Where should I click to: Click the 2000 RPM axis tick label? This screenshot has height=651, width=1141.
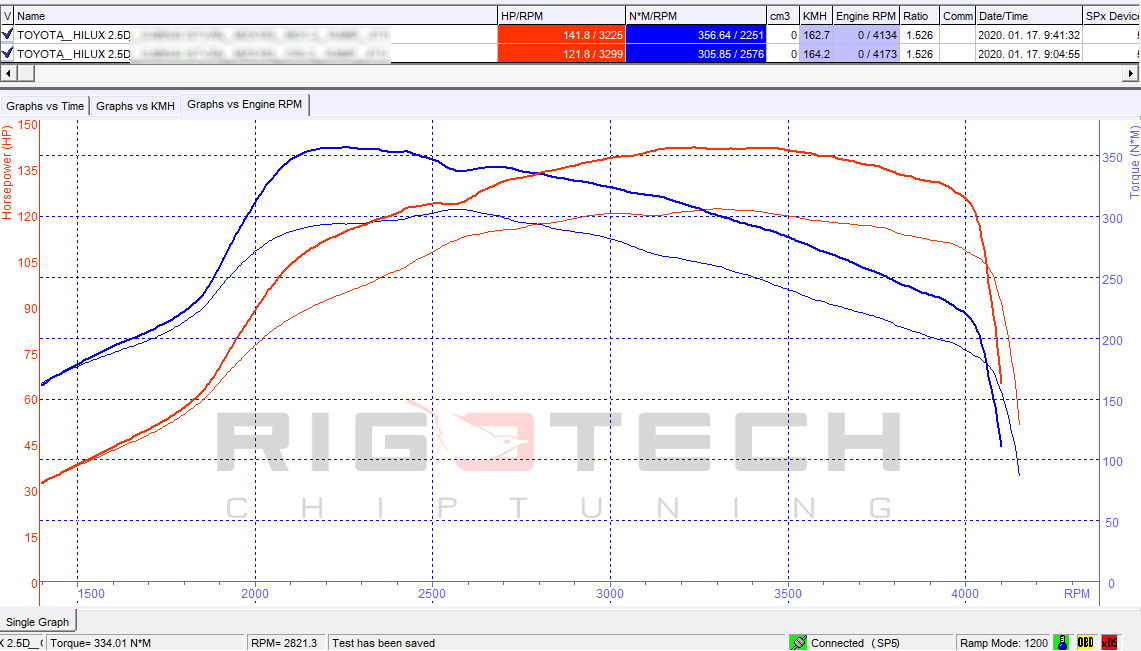point(255,594)
